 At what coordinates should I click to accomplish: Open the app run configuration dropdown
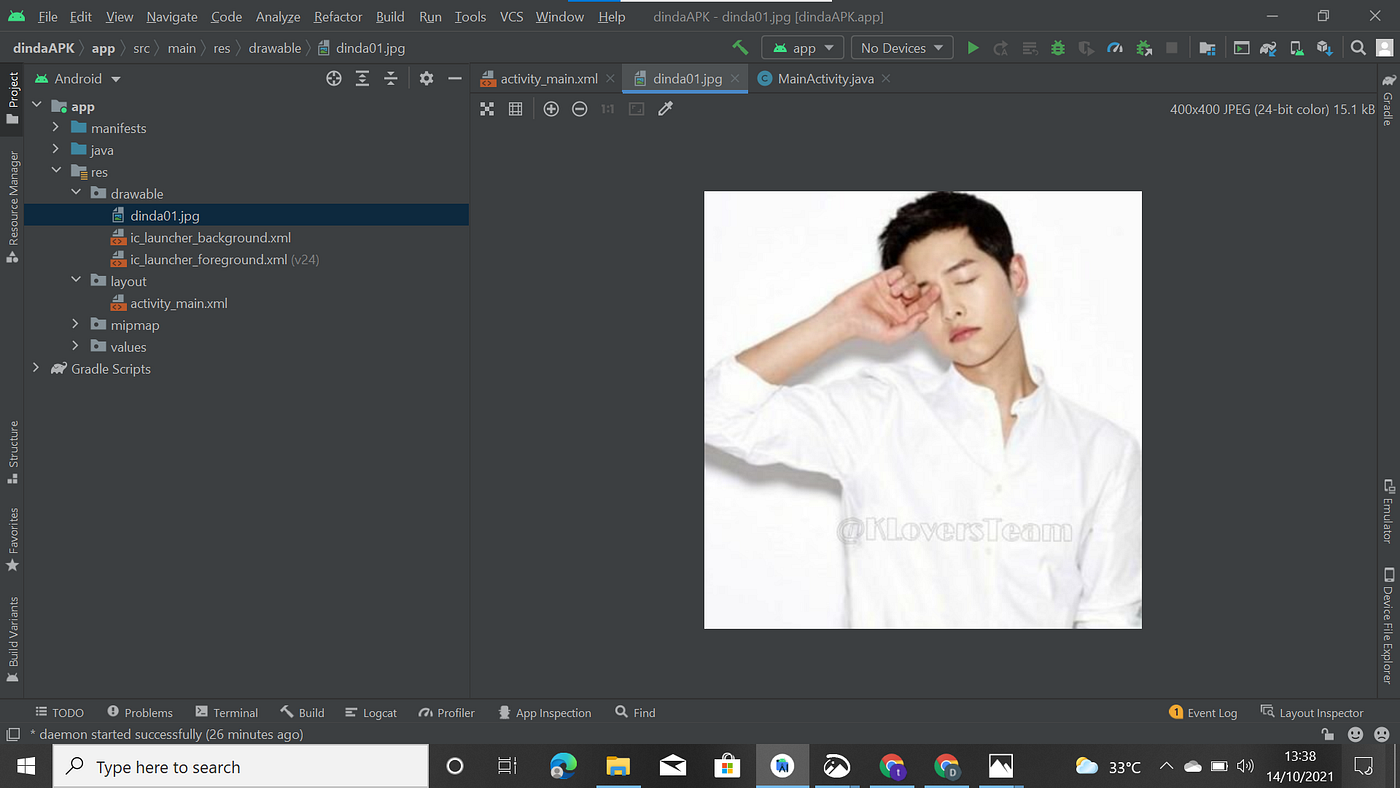tap(803, 47)
